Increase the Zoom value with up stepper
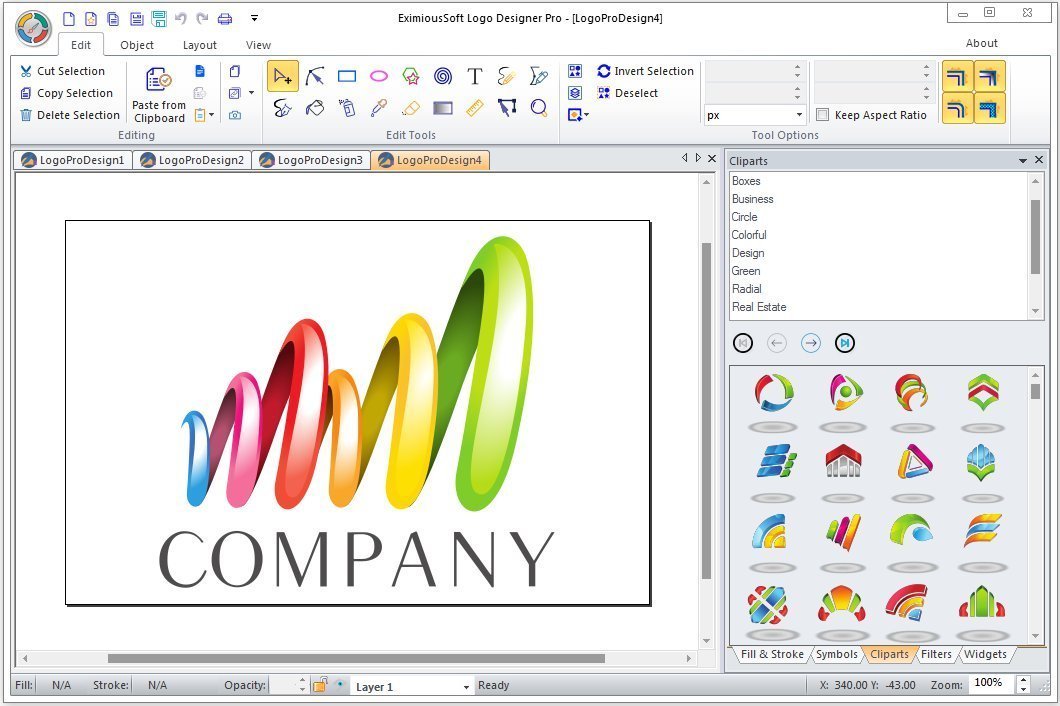This screenshot has height=706, width=1060. pyautogui.click(x=1023, y=680)
